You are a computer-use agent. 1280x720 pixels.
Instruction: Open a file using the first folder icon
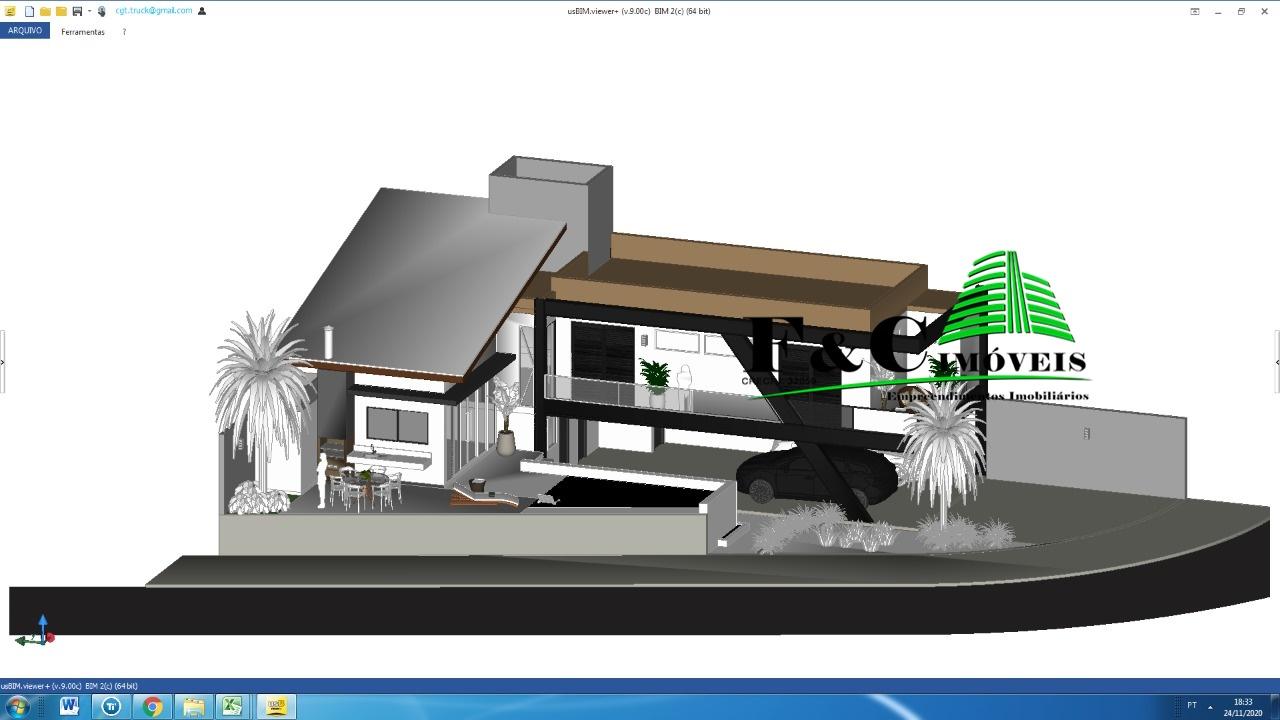[45, 11]
